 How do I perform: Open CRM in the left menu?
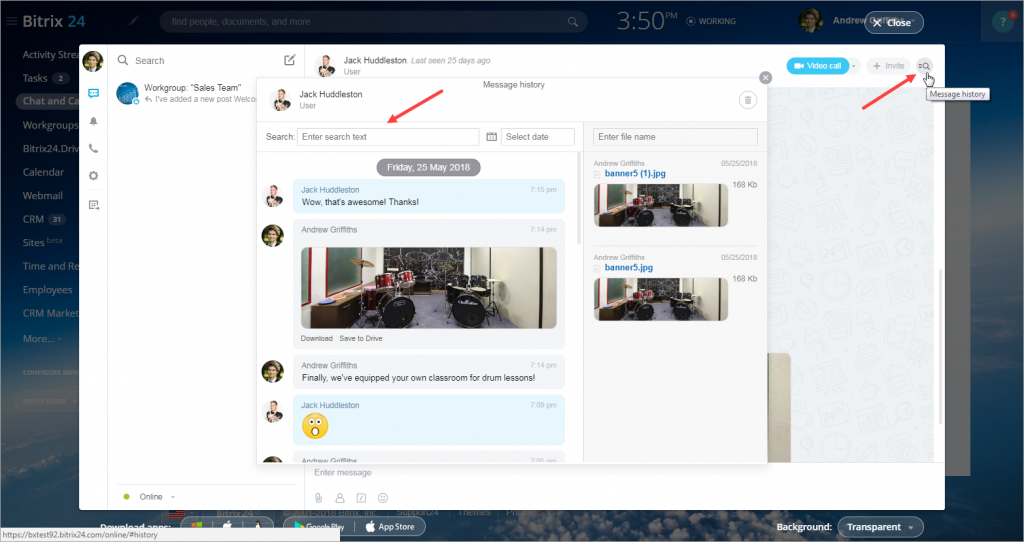coord(33,219)
